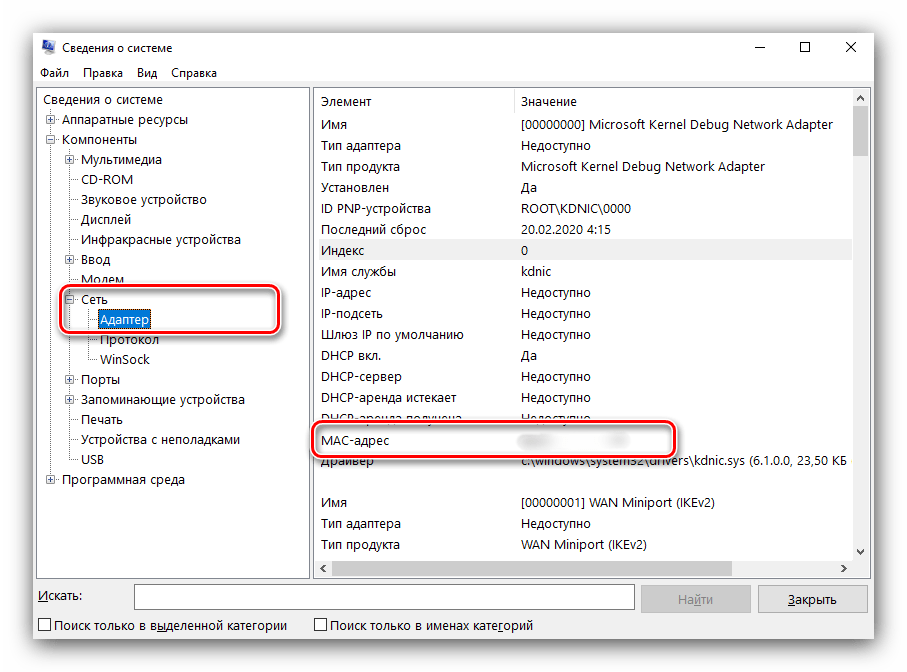Expand the Порты branch
Viewport: 907px width, 672px height.
coord(70,380)
